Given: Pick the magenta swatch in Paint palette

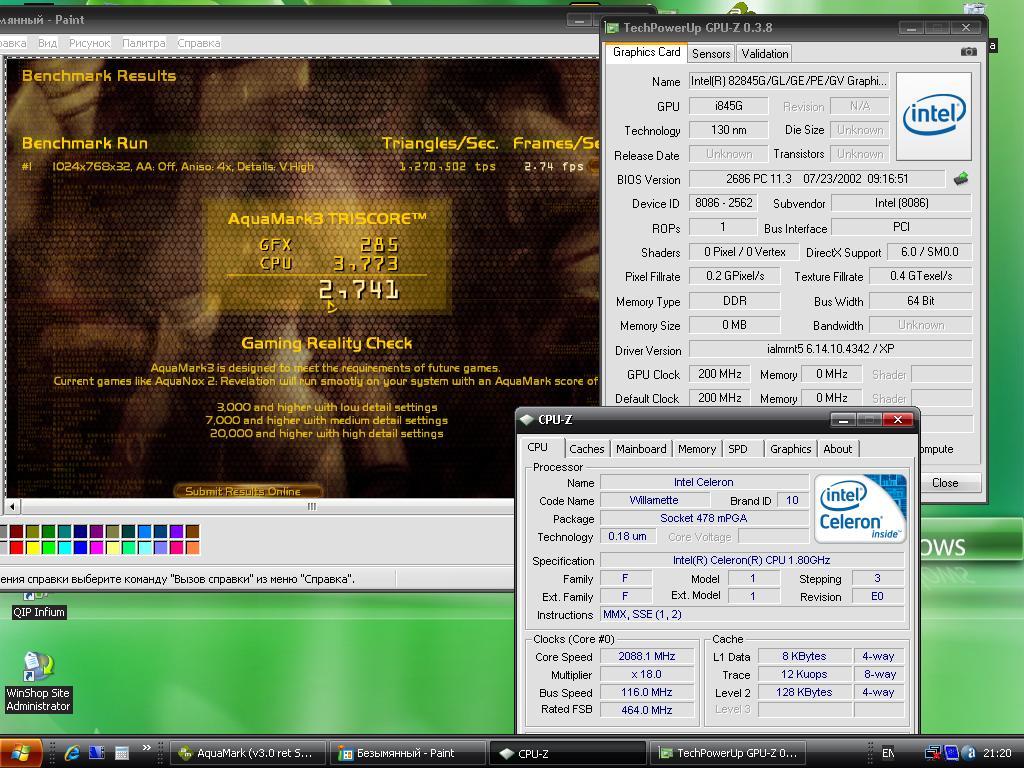Looking at the screenshot, I should tap(97, 547).
